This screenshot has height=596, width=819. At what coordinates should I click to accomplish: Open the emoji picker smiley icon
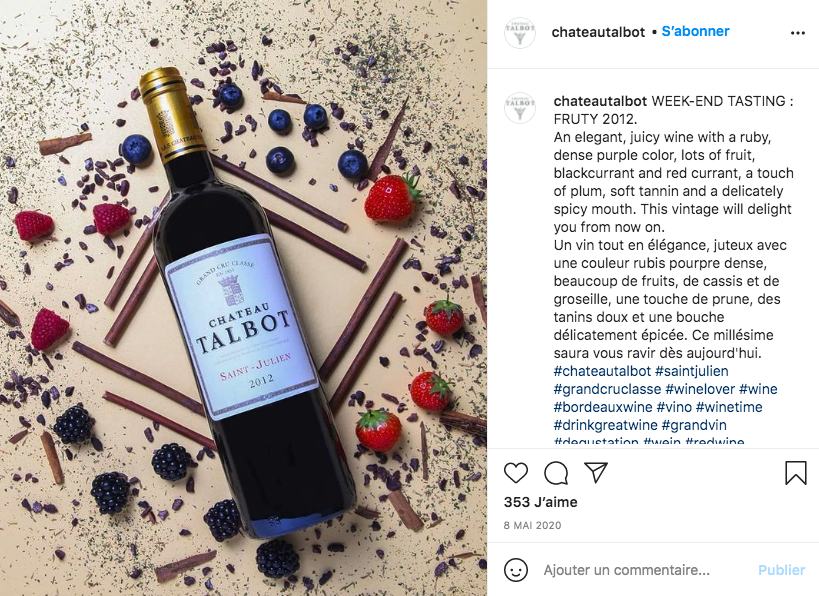pyautogui.click(x=516, y=570)
